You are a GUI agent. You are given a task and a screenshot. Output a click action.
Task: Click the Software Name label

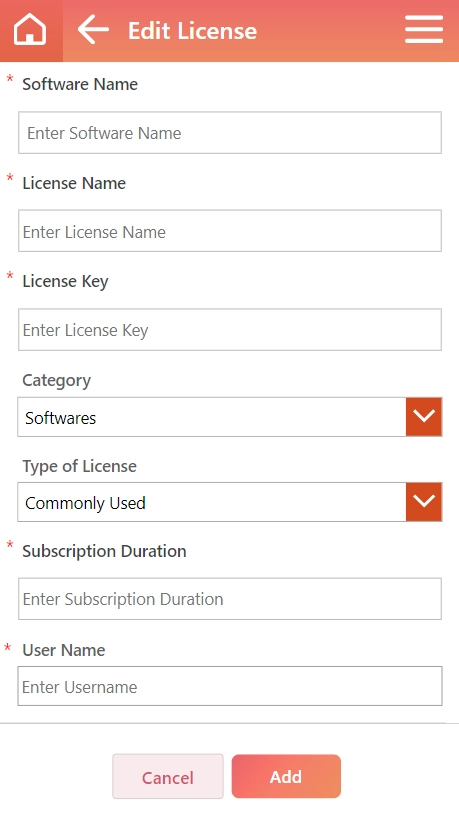pos(80,84)
